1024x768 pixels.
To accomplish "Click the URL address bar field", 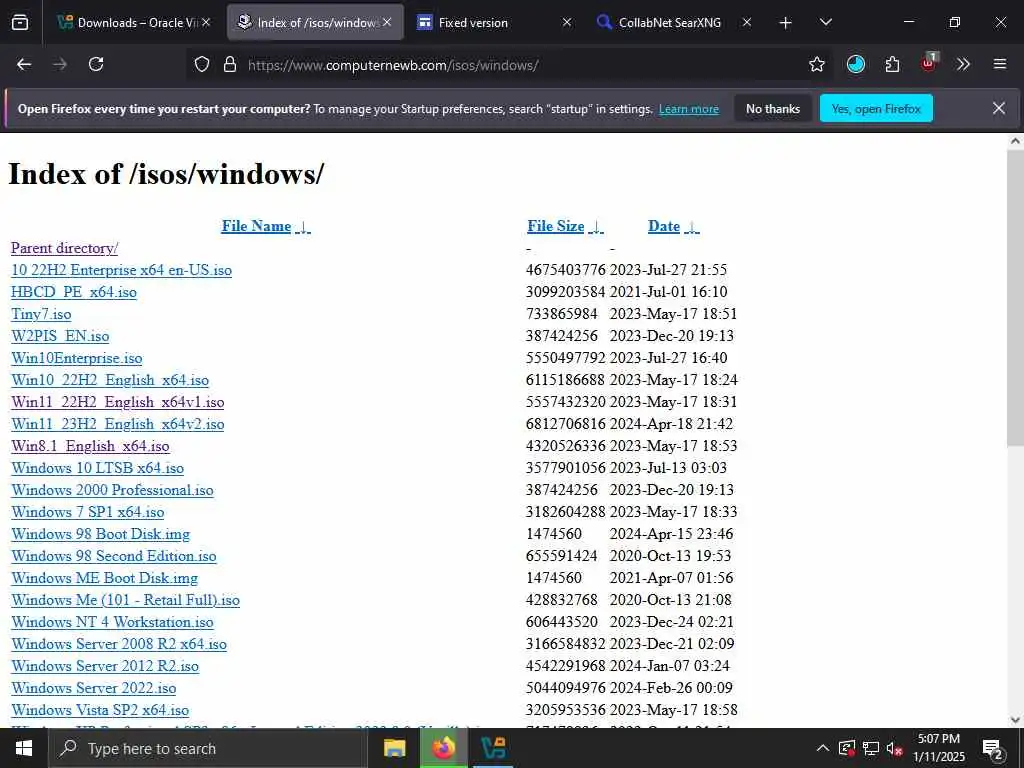I will coord(509,65).
